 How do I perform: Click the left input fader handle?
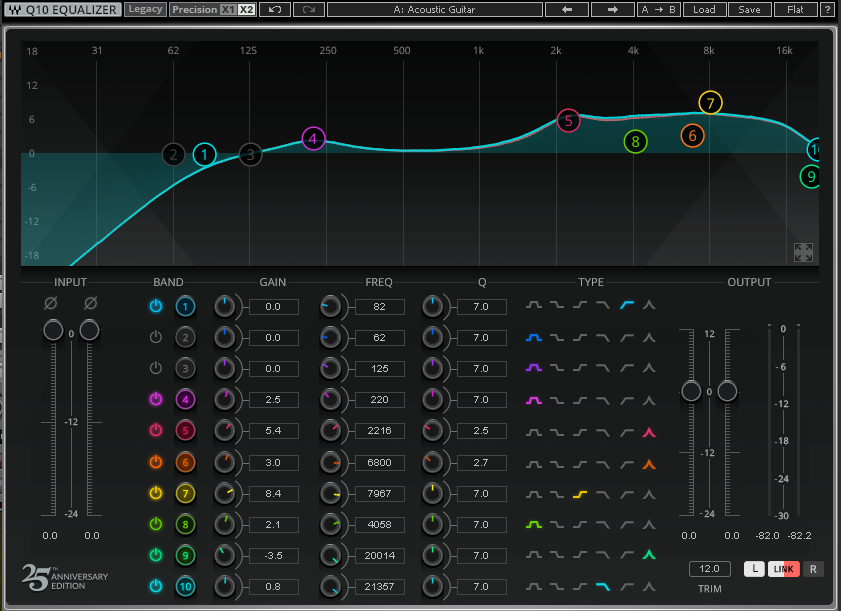53,330
